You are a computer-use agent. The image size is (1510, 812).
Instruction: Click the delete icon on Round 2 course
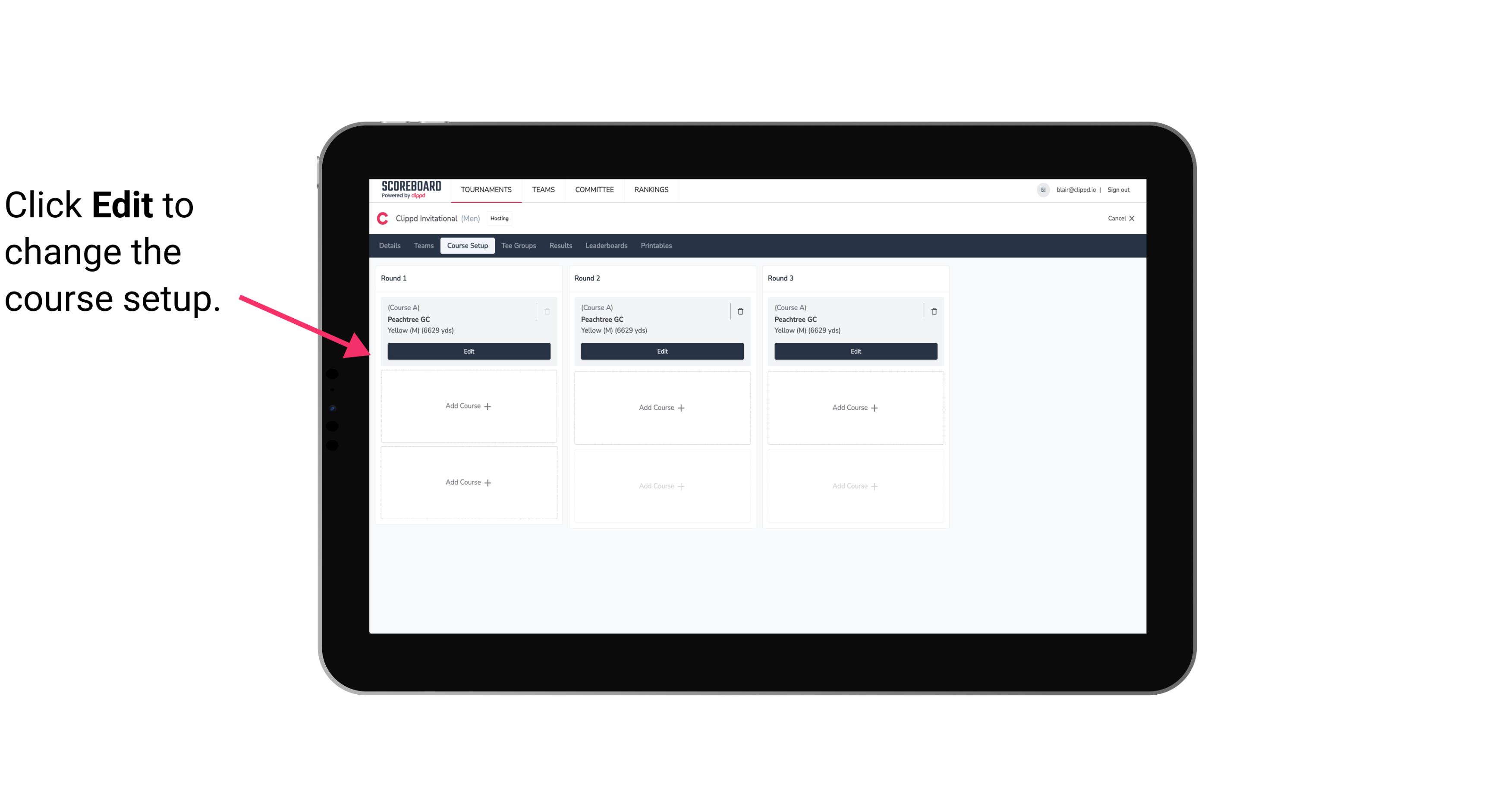click(740, 311)
